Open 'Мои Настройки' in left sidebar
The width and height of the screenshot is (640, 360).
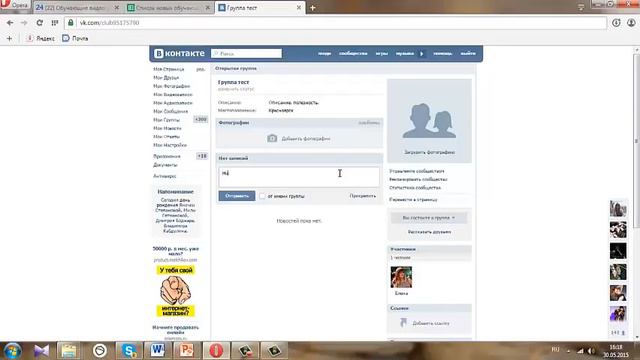(170, 145)
